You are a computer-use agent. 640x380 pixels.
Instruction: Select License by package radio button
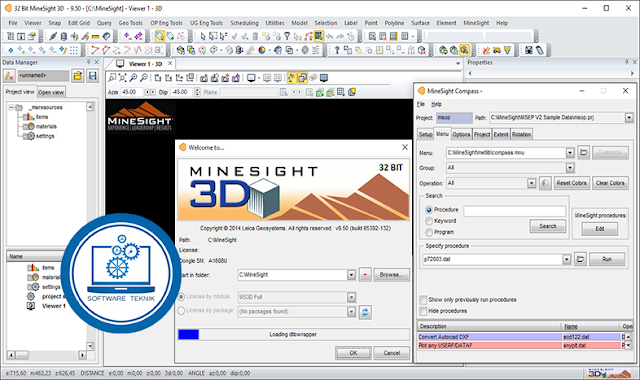coord(181,311)
